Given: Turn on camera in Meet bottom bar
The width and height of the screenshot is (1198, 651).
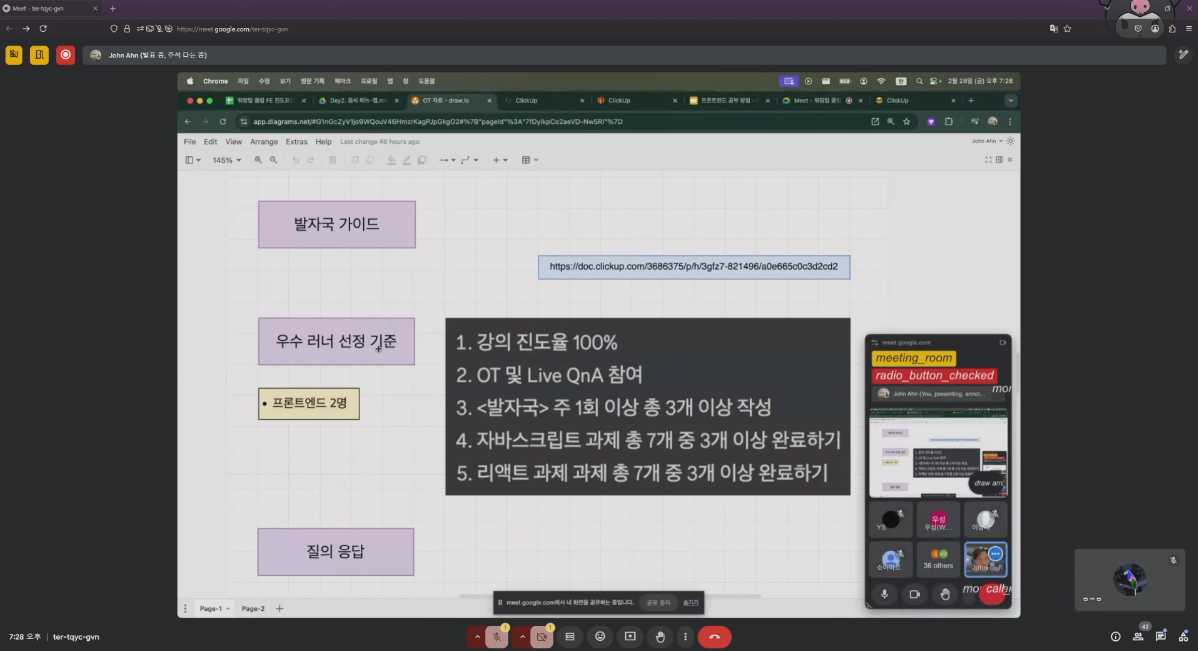Looking at the screenshot, I should point(542,636).
